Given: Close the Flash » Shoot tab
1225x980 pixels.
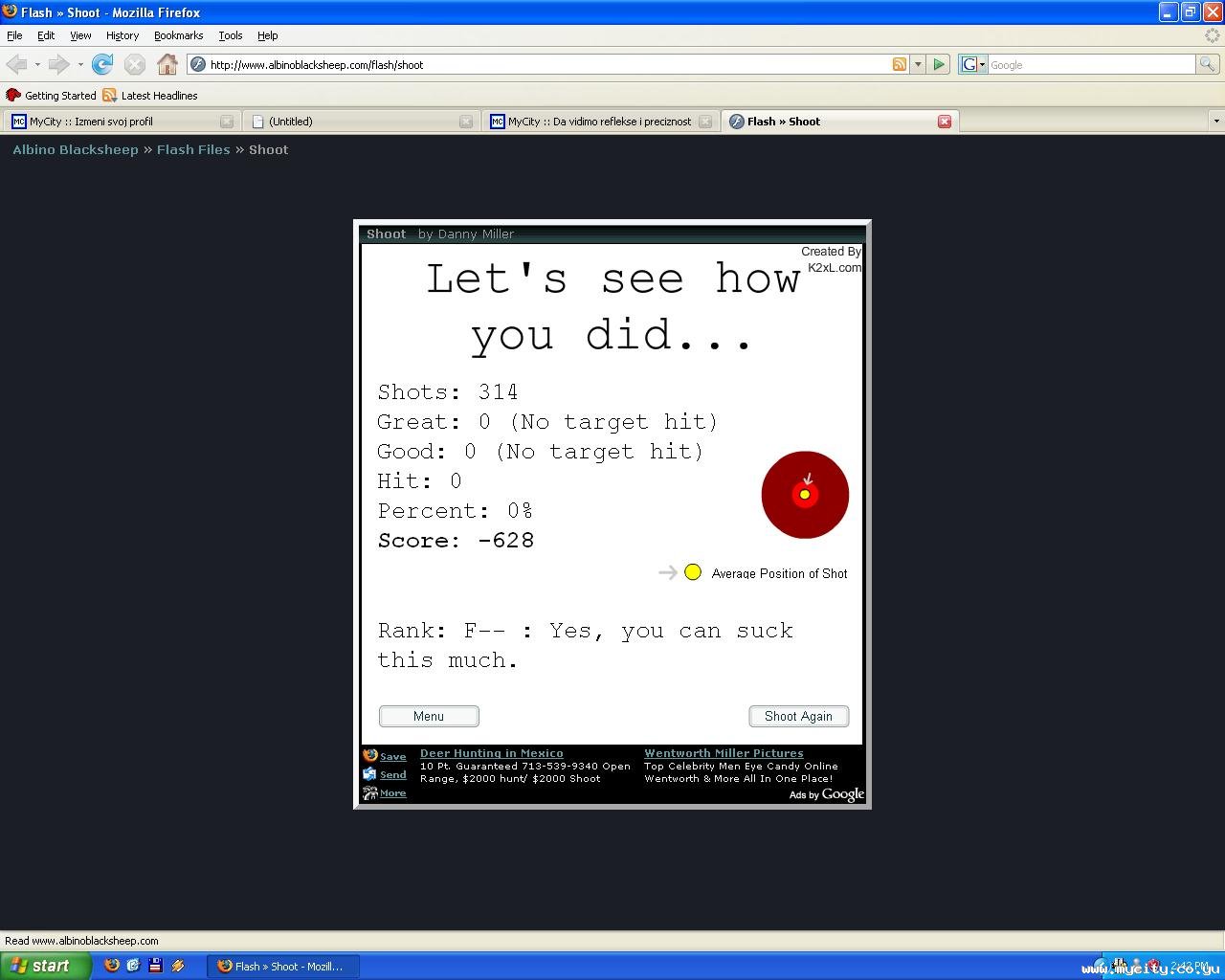Looking at the screenshot, I should (x=945, y=122).
